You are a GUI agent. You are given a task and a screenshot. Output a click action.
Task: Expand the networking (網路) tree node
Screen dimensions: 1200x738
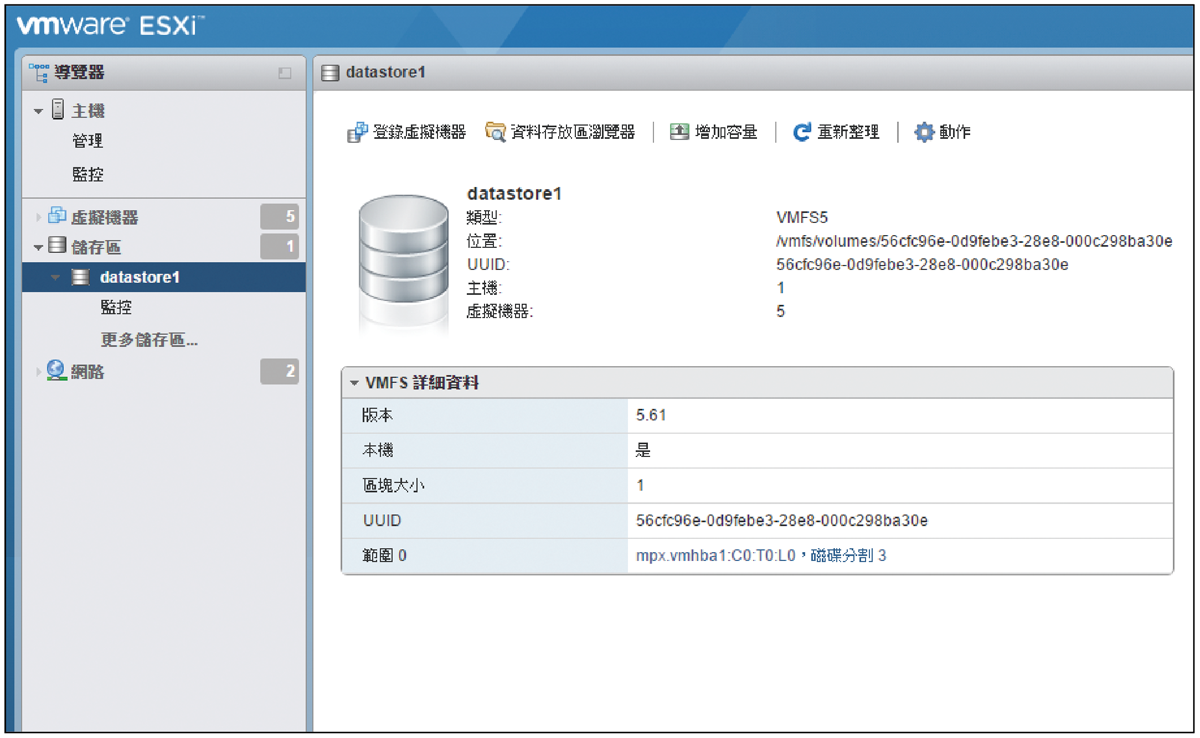click(39, 372)
